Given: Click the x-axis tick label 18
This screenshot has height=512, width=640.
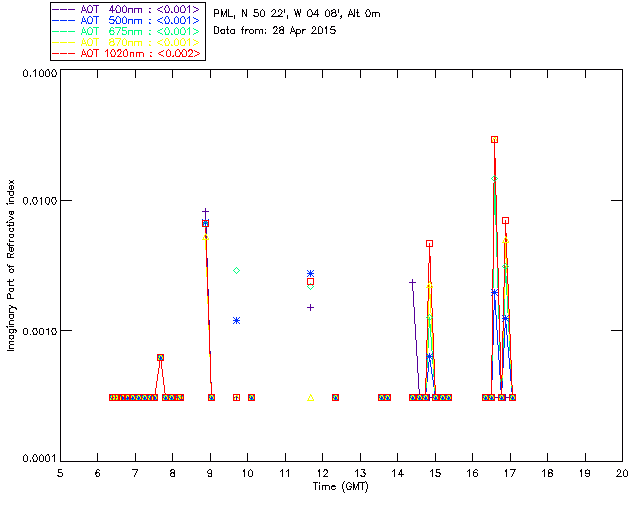Looking at the screenshot, I should point(547,473).
